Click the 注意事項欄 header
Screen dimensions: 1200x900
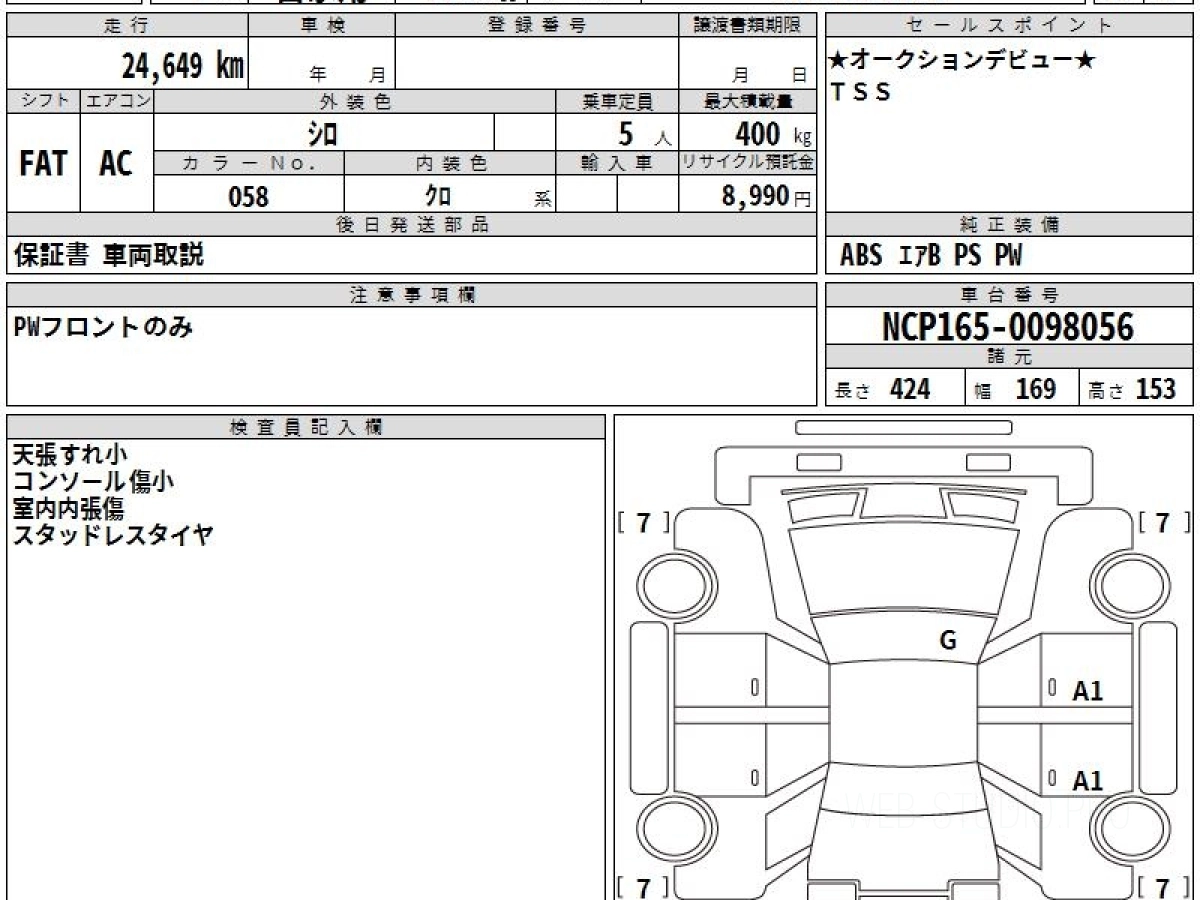pyautogui.click(x=412, y=295)
